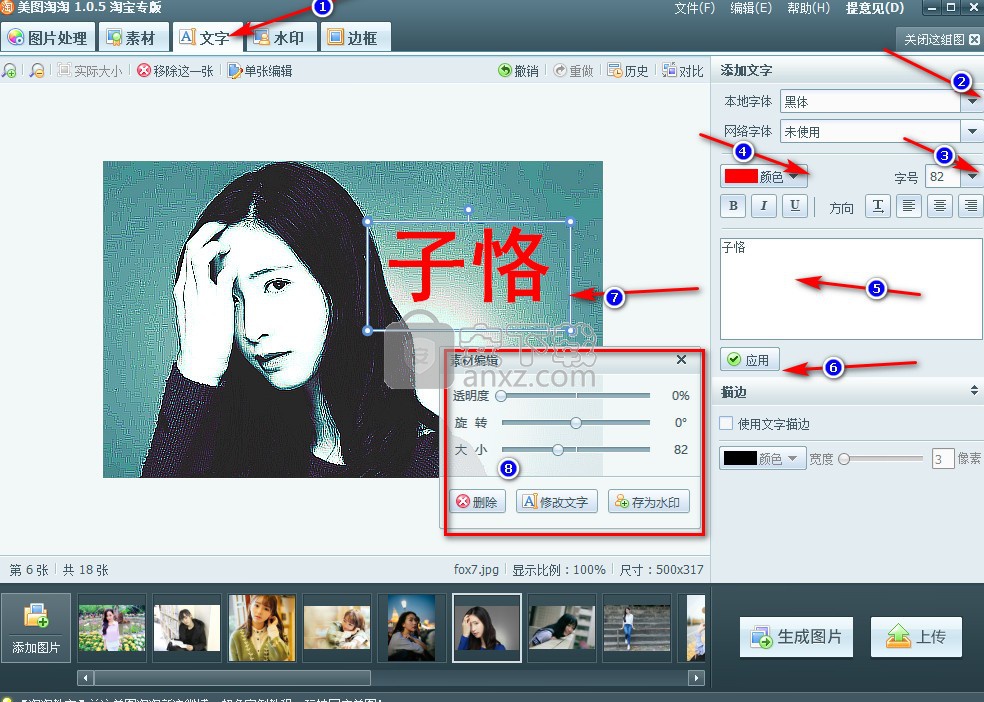Click the 重做 redo button
Screen dimensions: 984x702
574,71
